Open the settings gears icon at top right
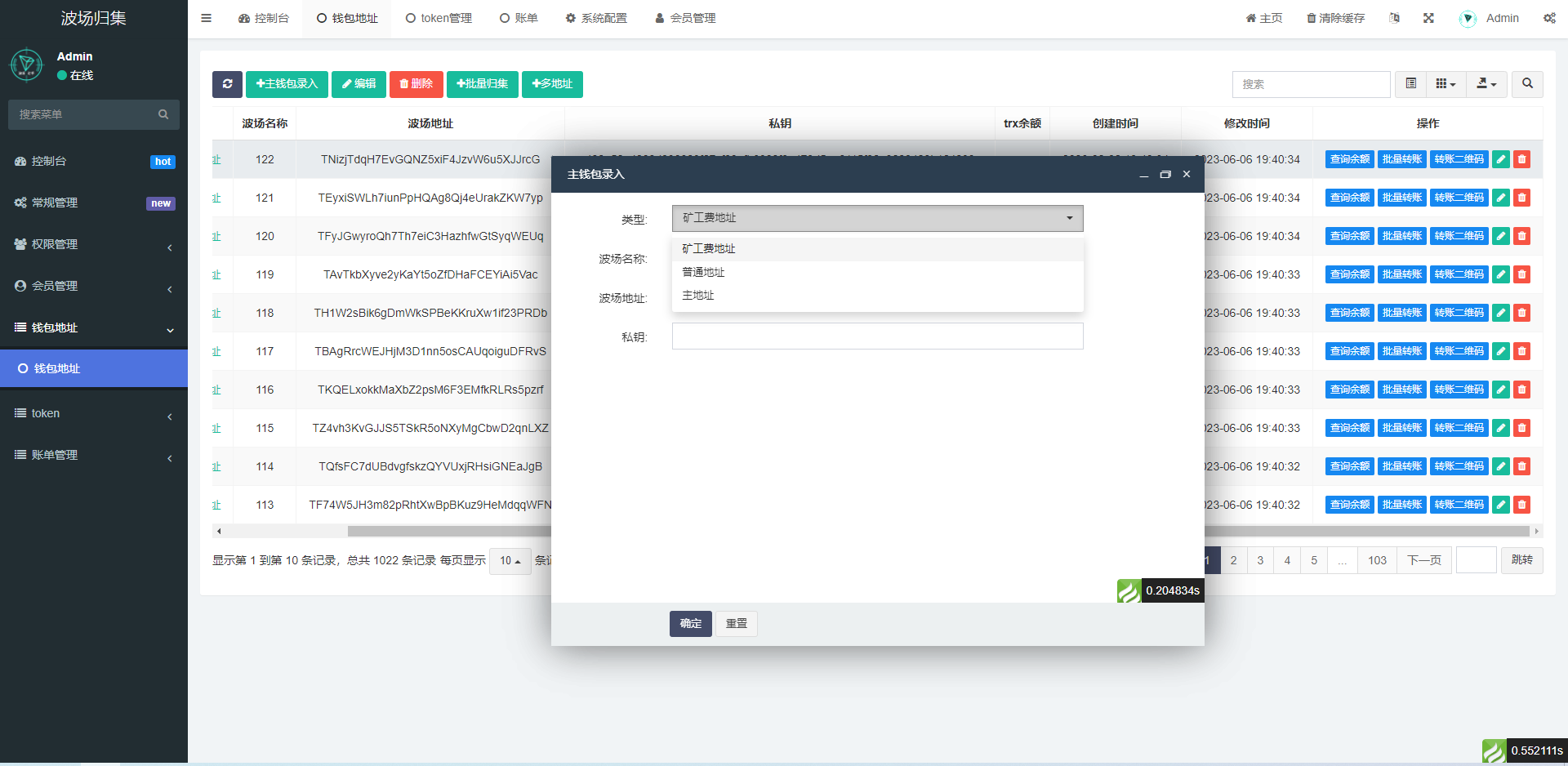The width and height of the screenshot is (1568, 766). click(x=1549, y=18)
